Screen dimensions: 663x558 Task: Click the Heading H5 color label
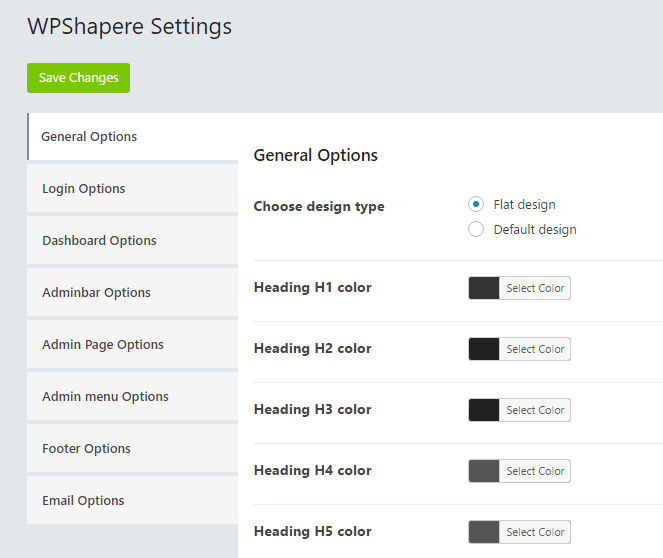pyautogui.click(x=312, y=531)
